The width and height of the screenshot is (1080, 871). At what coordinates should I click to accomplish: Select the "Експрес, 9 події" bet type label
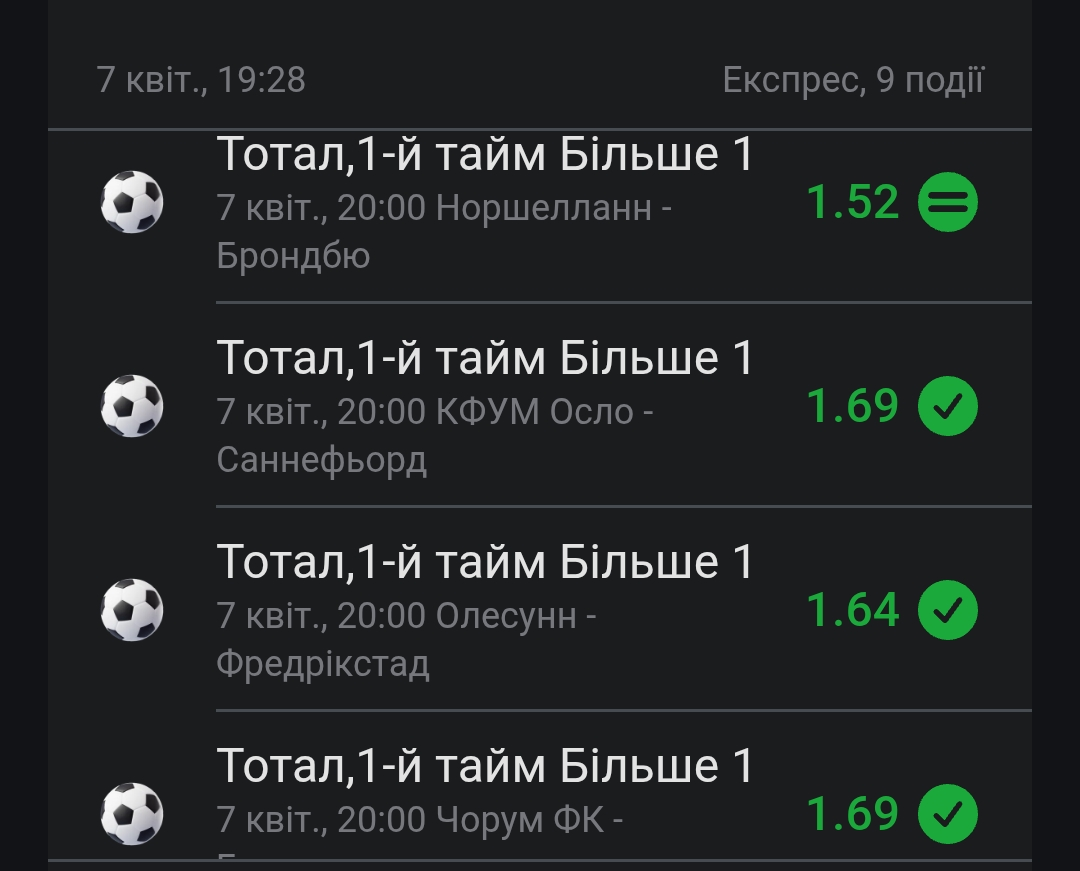click(x=853, y=80)
